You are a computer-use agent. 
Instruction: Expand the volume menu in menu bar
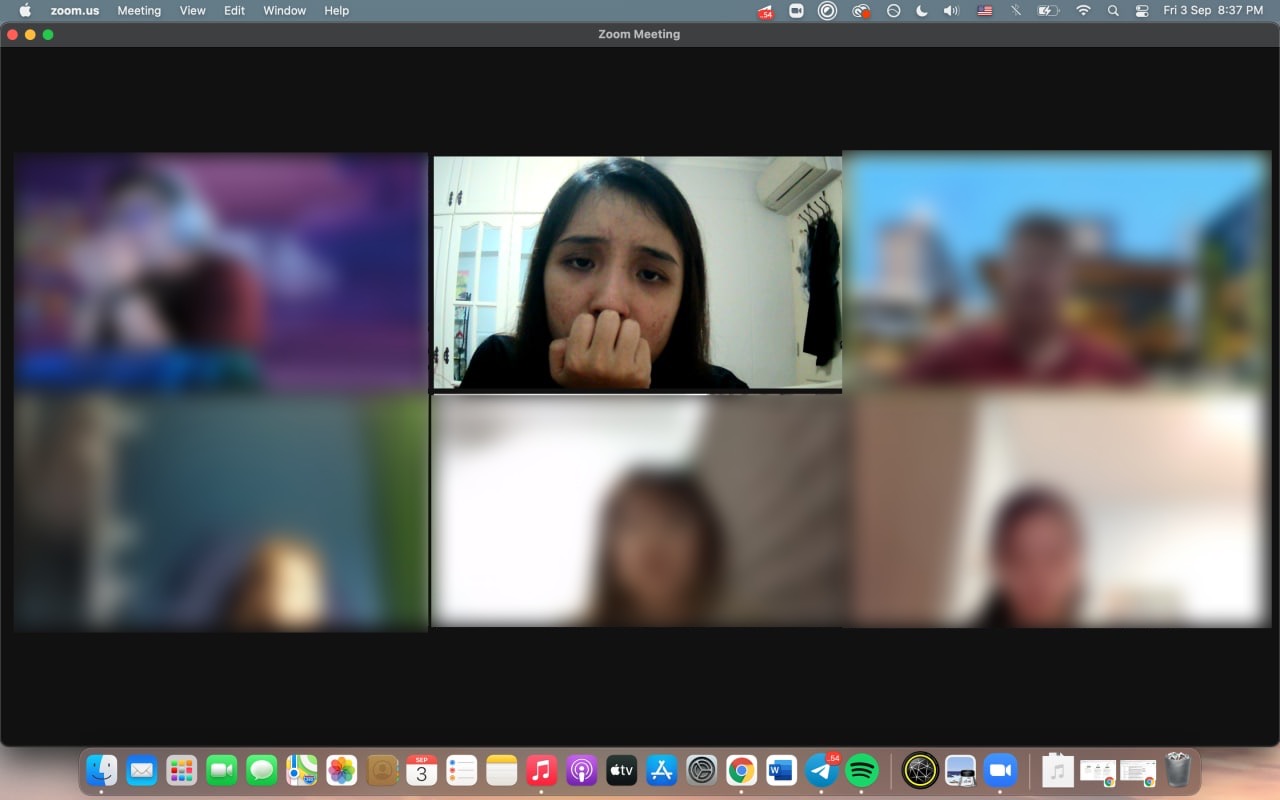951,11
